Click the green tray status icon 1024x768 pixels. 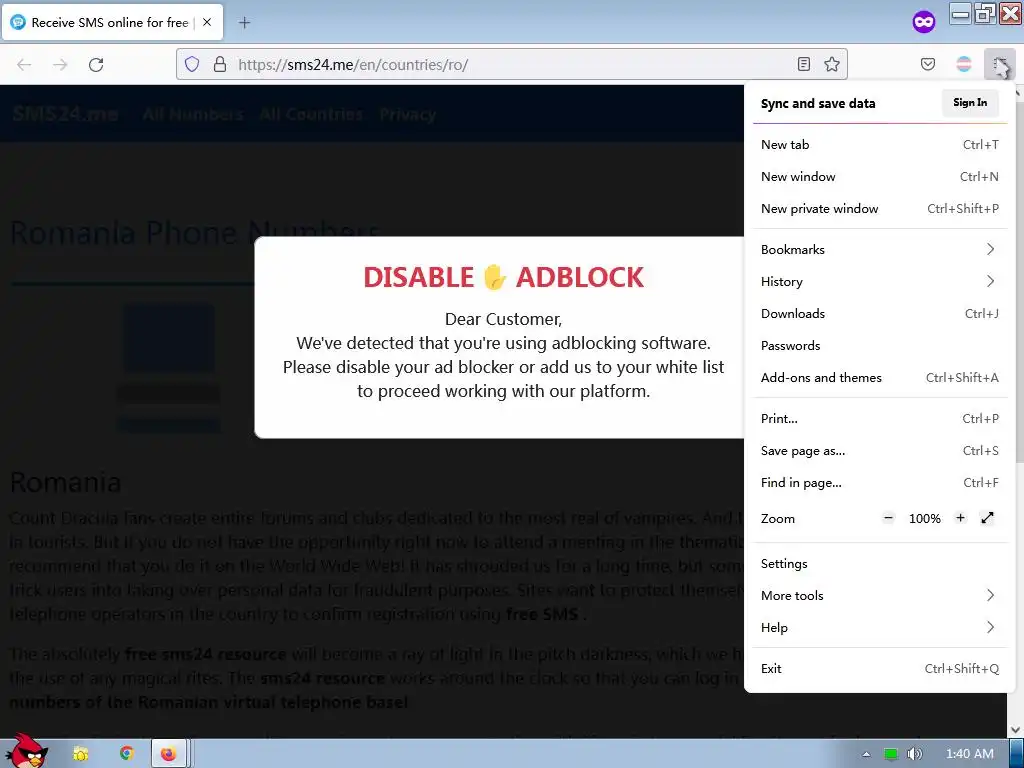[x=891, y=754]
